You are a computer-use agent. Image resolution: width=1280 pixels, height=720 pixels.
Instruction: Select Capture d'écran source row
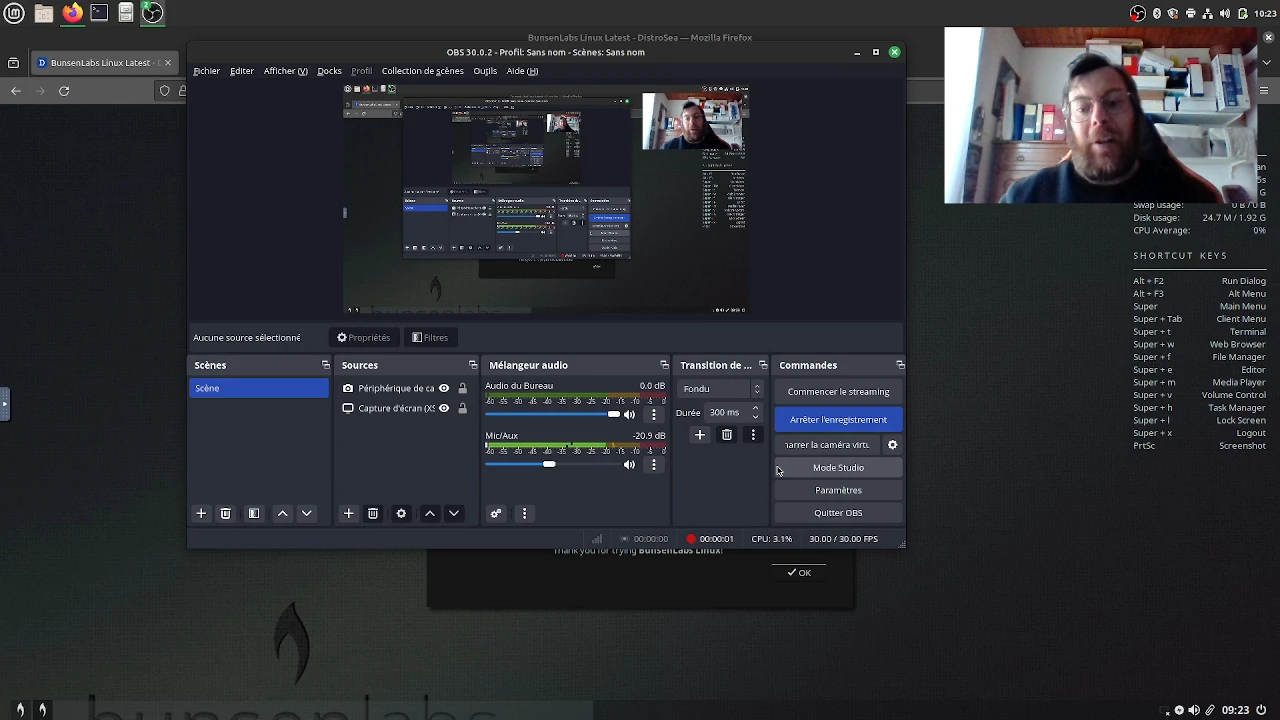click(405, 408)
